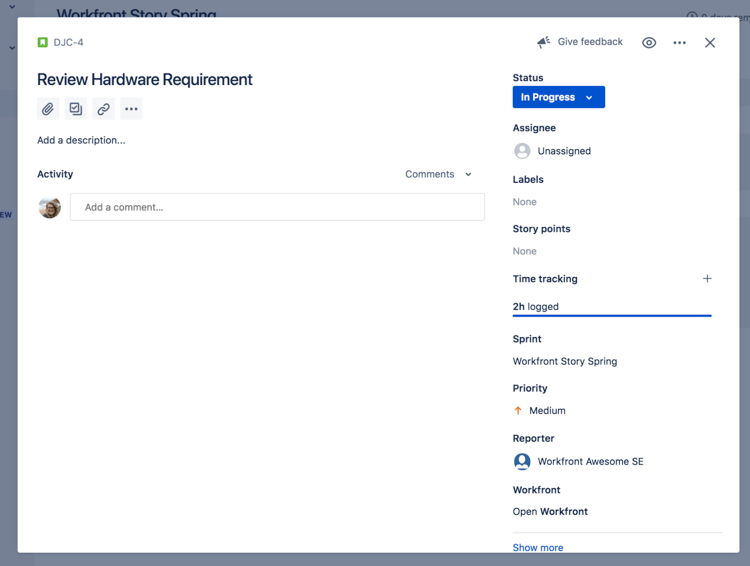Click the link issue chain icon
Screen dimensions: 750x566
pos(103,109)
